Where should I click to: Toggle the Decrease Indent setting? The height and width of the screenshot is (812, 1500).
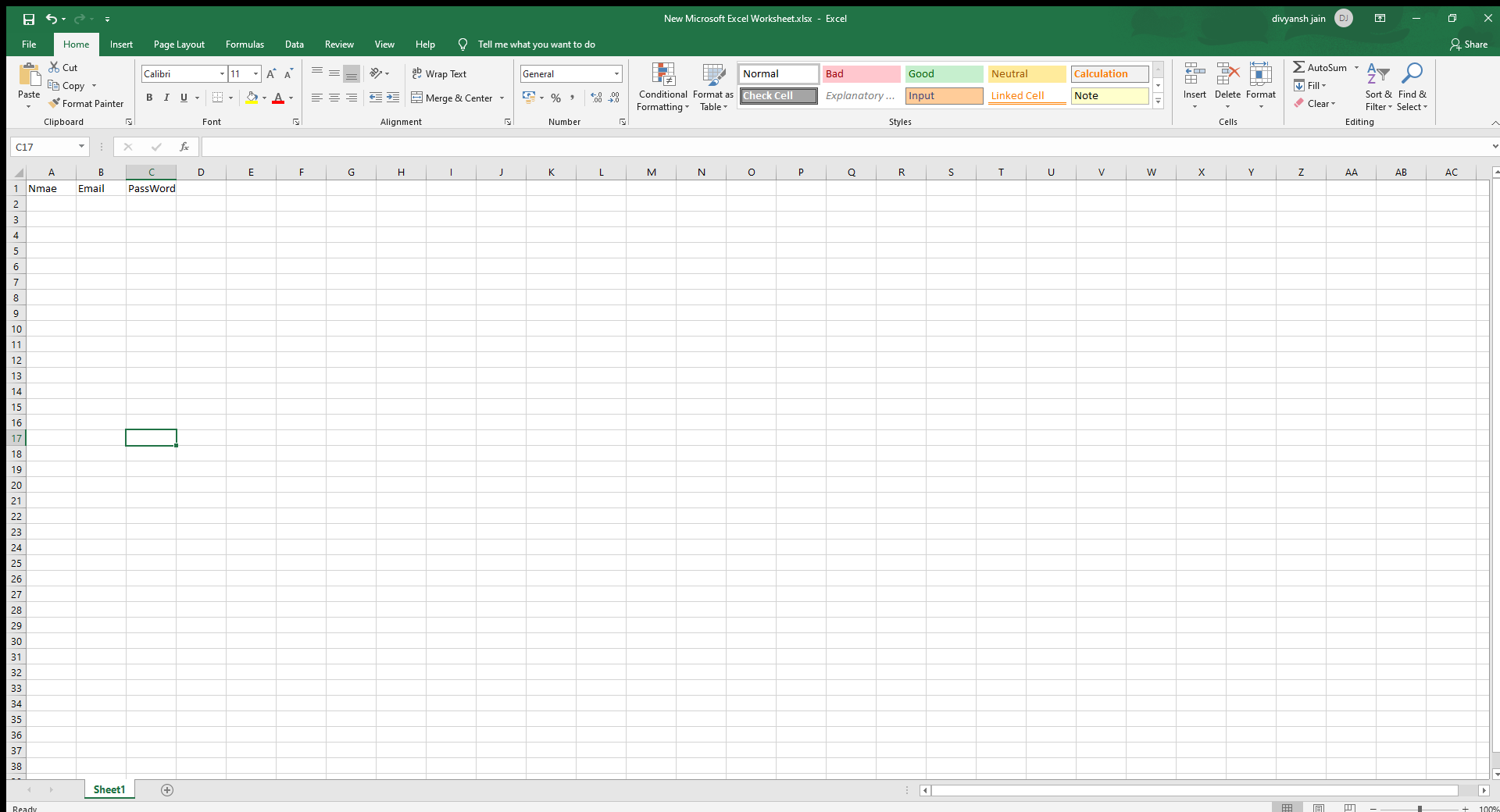pyautogui.click(x=375, y=98)
